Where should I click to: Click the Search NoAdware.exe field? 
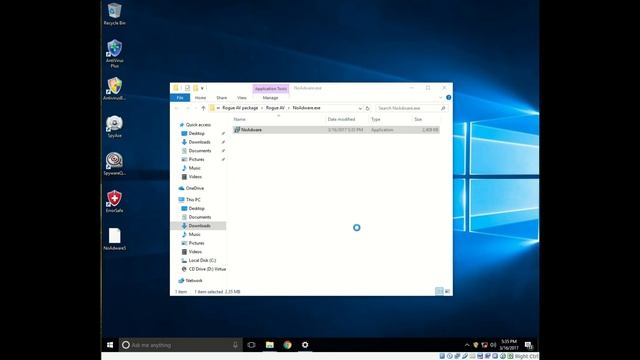(x=411, y=108)
